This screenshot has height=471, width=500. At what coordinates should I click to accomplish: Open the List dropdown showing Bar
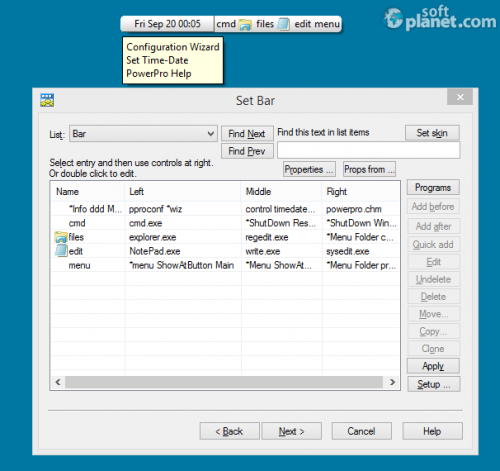click(143, 134)
